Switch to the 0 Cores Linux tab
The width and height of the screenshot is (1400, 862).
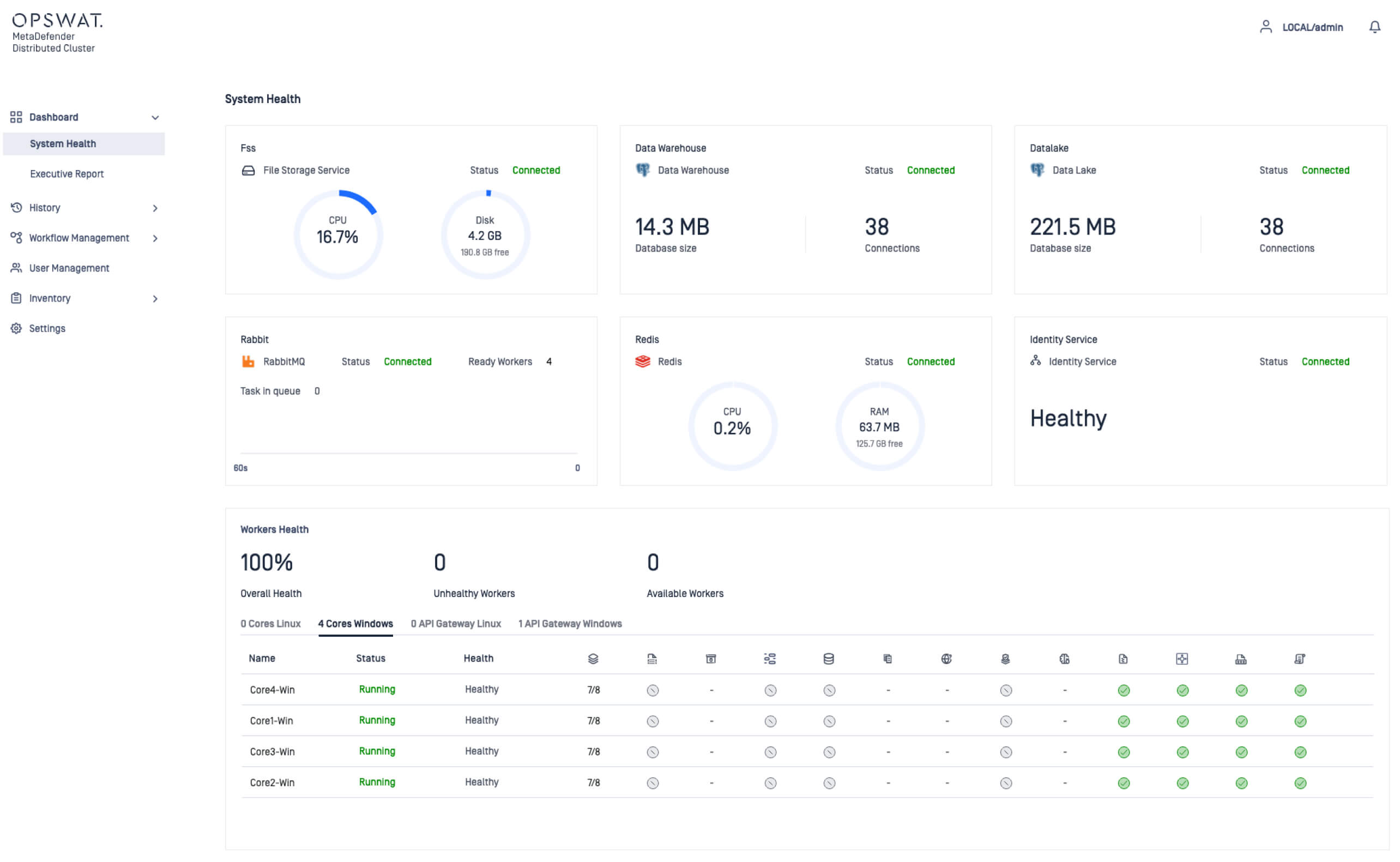coord(271,624)
